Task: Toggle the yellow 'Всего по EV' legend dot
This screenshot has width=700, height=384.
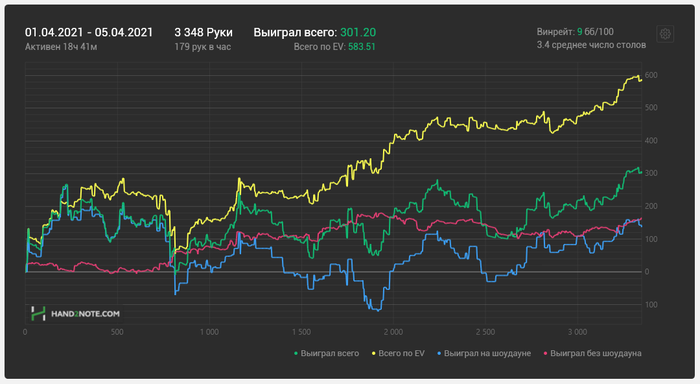Action: [374, 354]
